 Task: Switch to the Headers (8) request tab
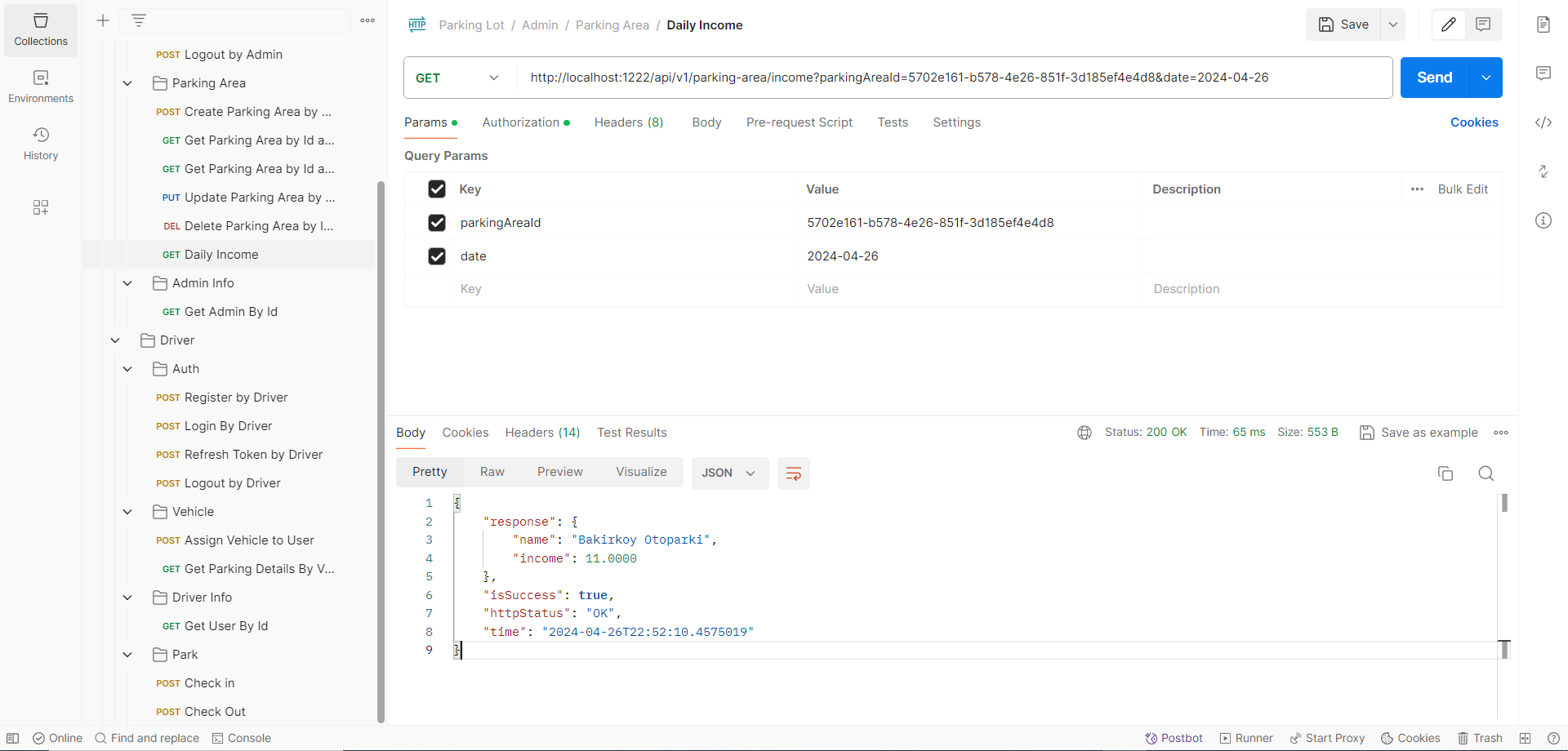(x=629, y=122)
